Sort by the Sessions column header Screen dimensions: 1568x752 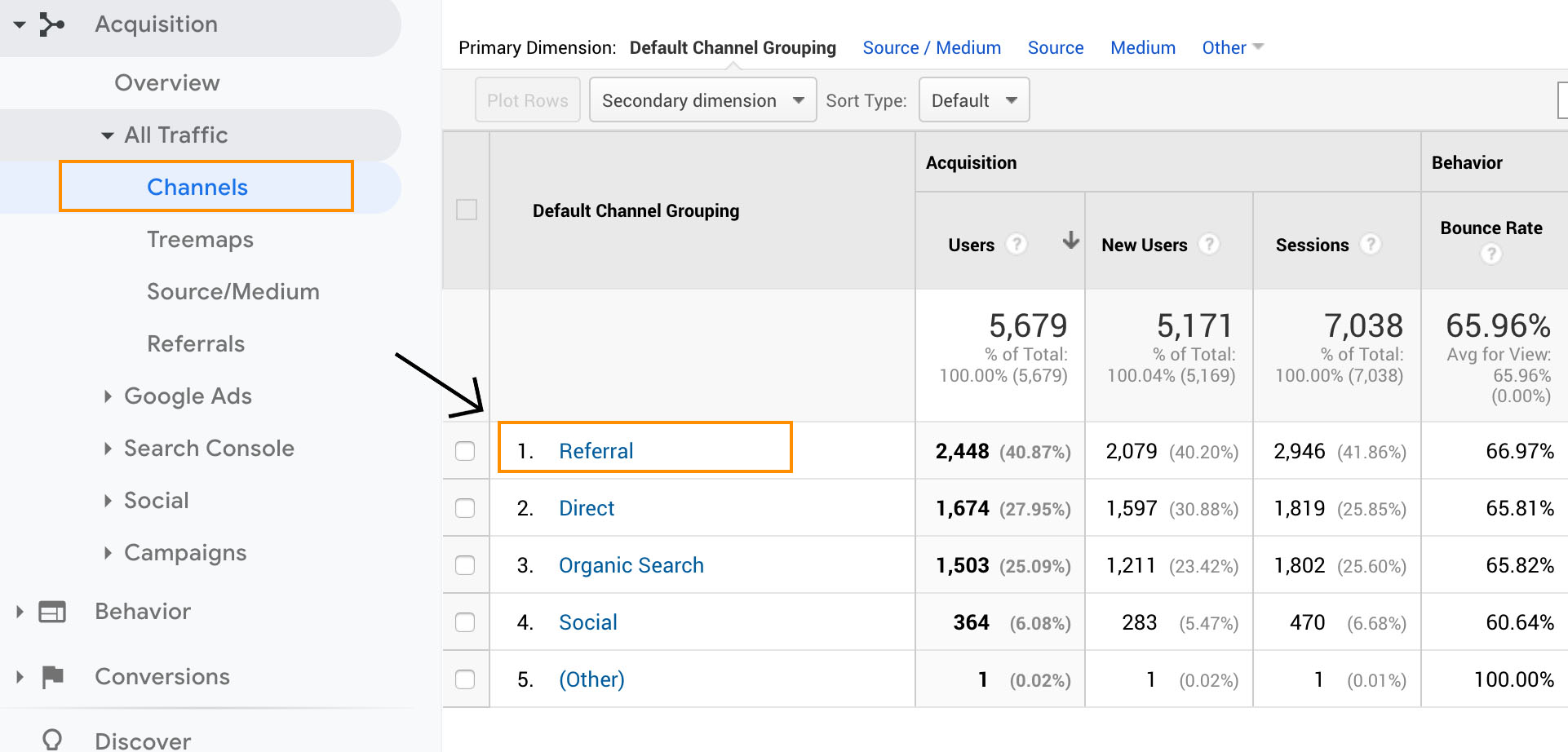click(x=1312, y=245)
